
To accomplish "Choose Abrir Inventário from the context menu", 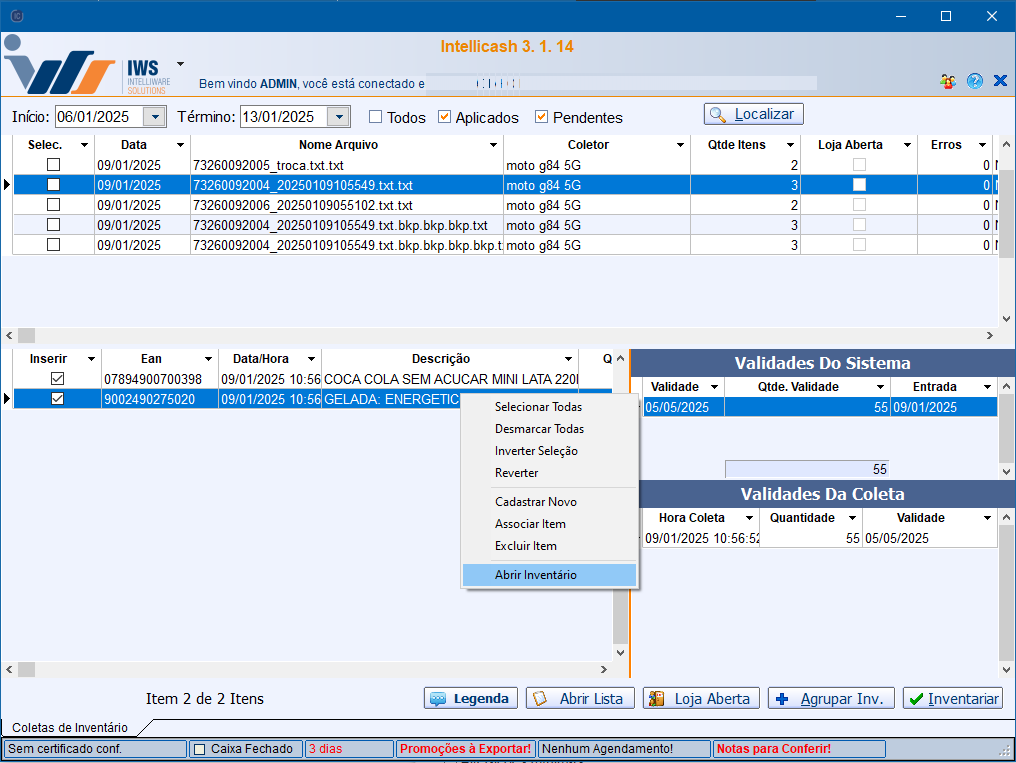I will [535, 575].
